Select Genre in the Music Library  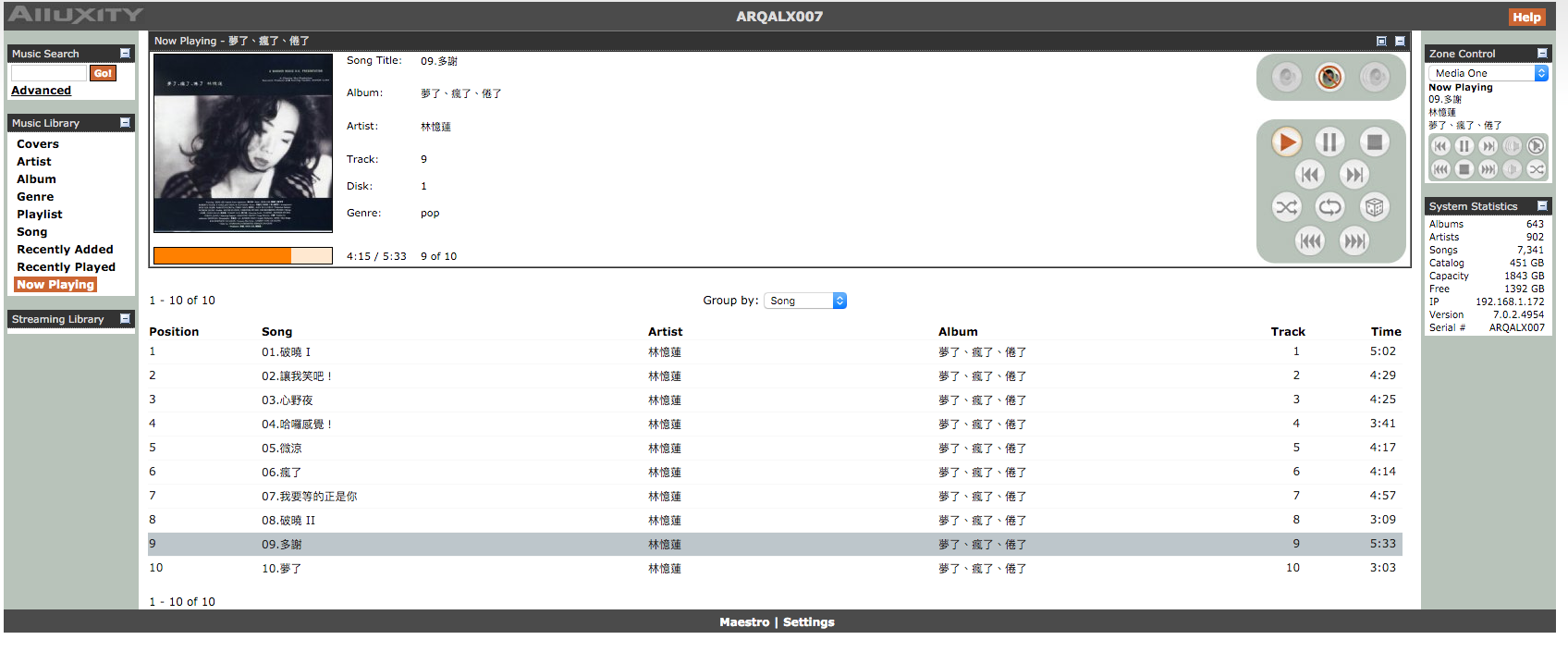coord(35,197)
